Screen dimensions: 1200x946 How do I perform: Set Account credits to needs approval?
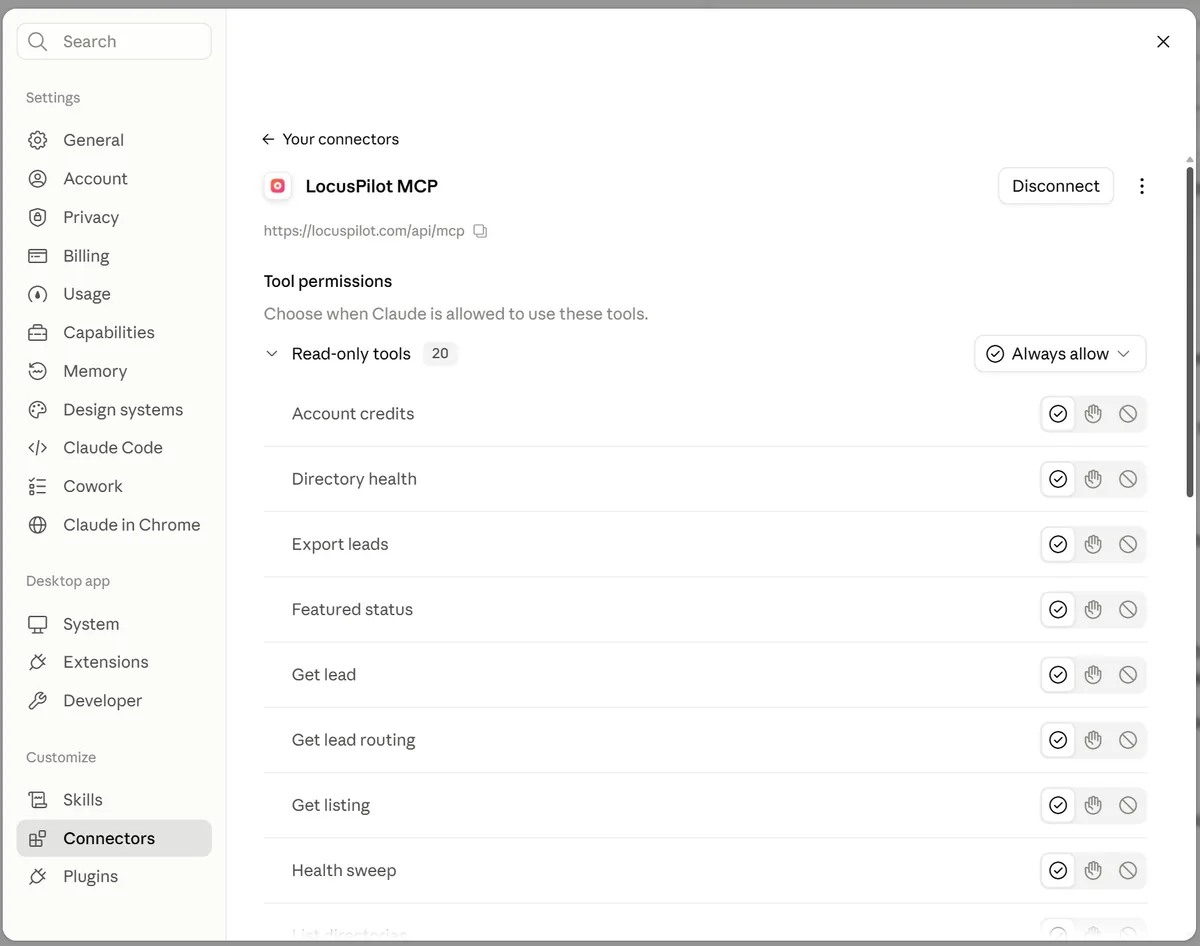click(1093, 414)
